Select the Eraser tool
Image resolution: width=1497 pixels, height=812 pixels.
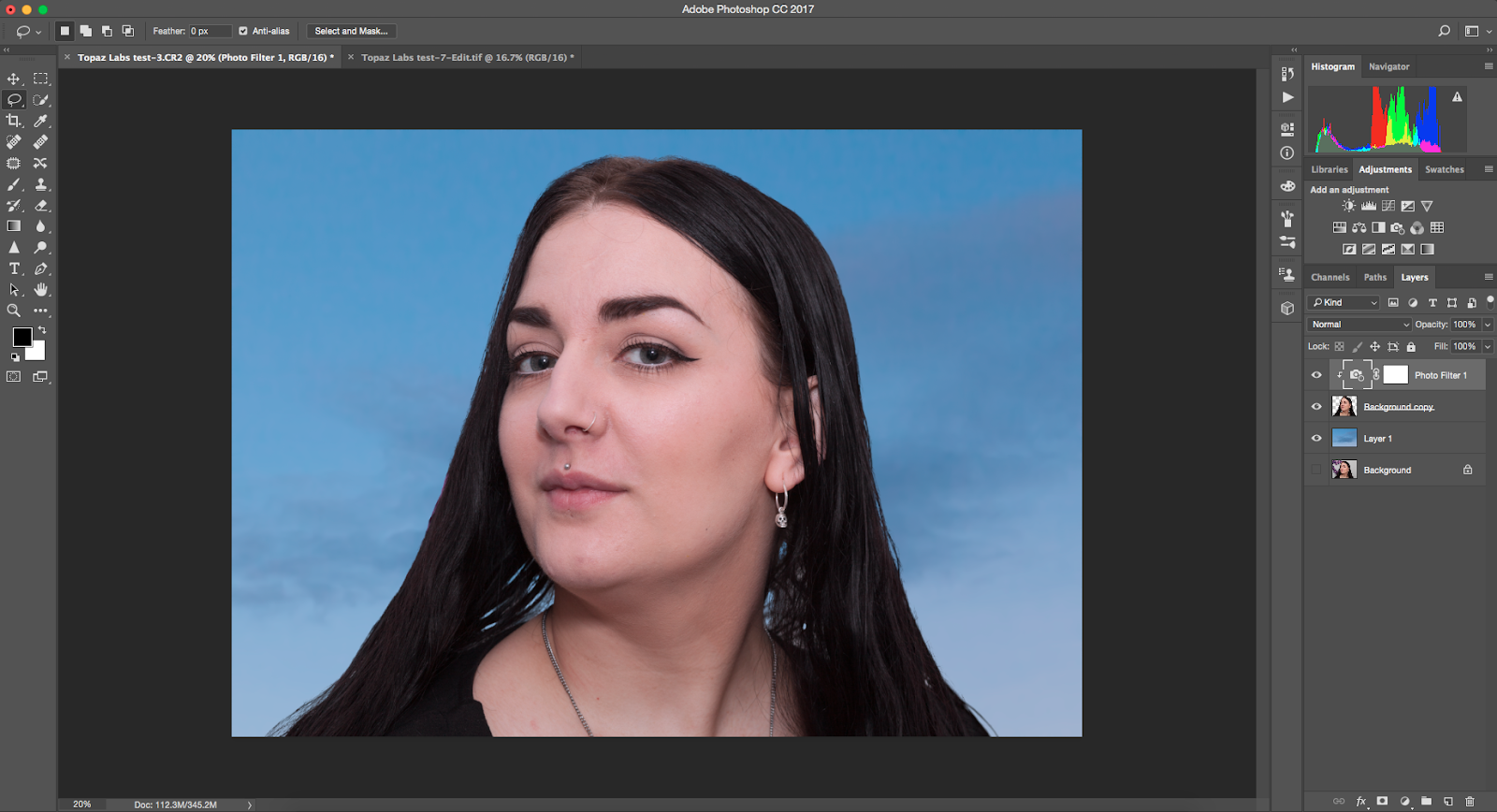tap(40, 206)
